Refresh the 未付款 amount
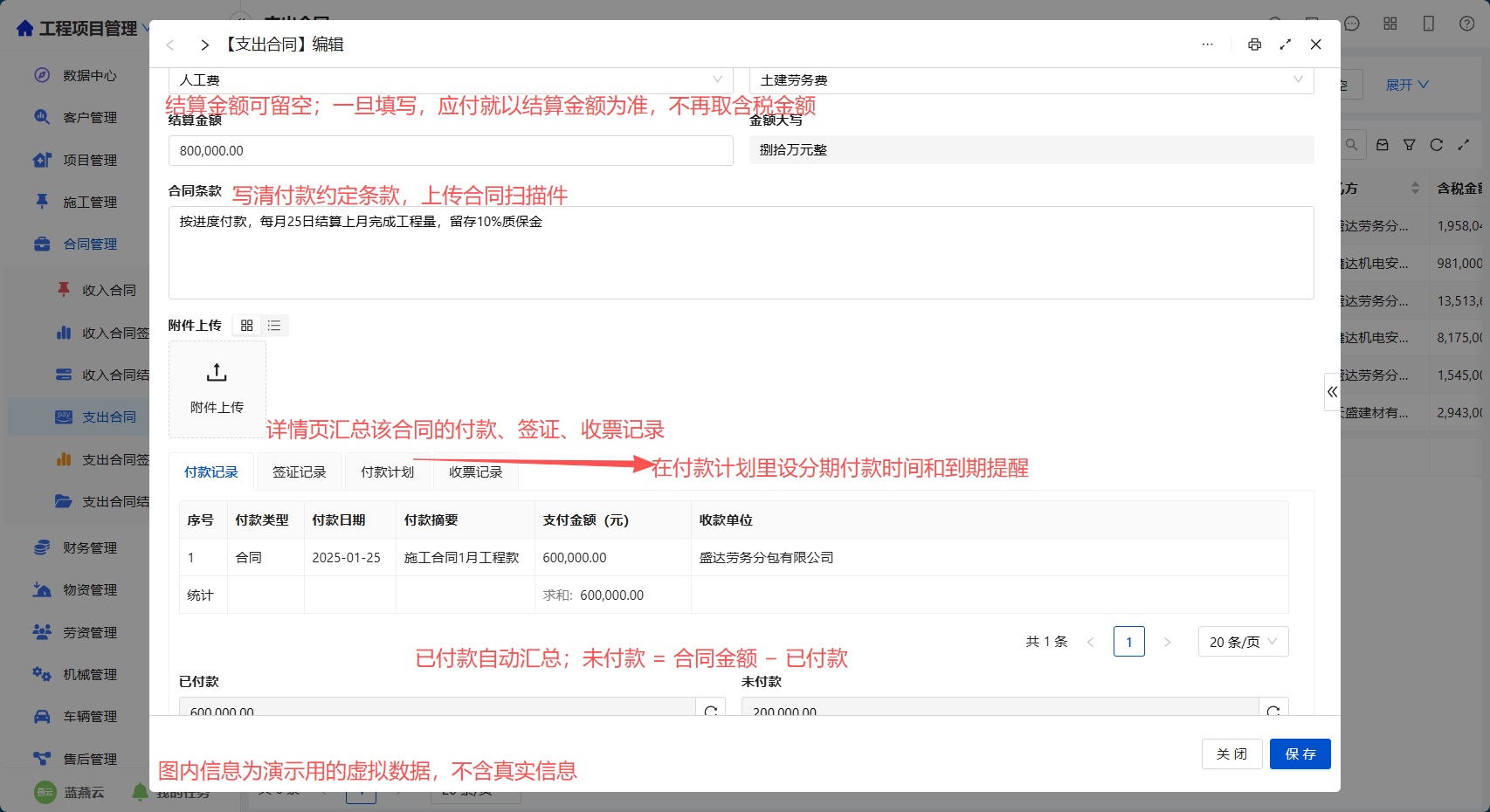This screenshot has height=812, width=1490. tap(1273, 711)
